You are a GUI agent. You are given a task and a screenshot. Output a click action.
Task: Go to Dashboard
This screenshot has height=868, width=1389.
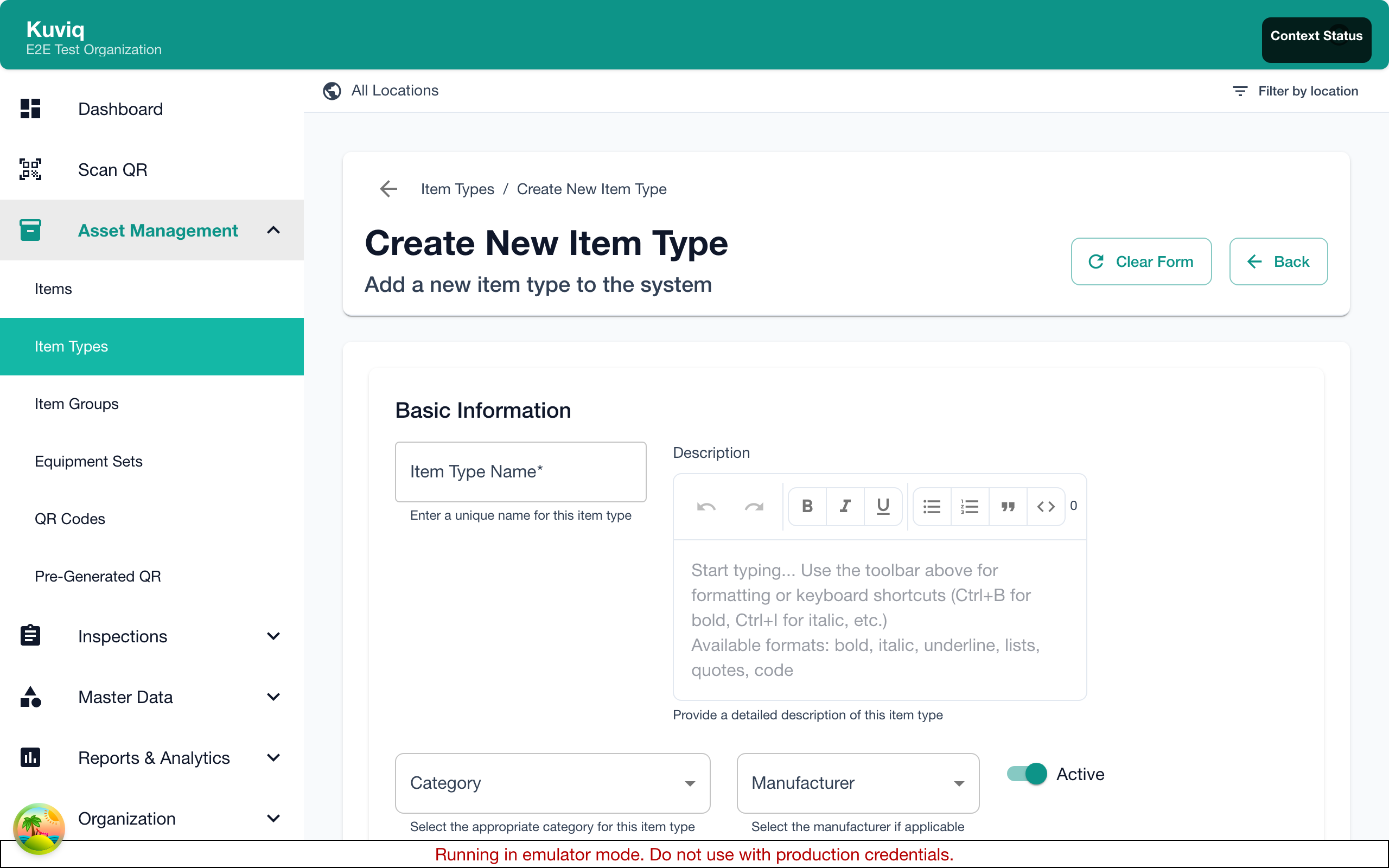tap(151, 108)
